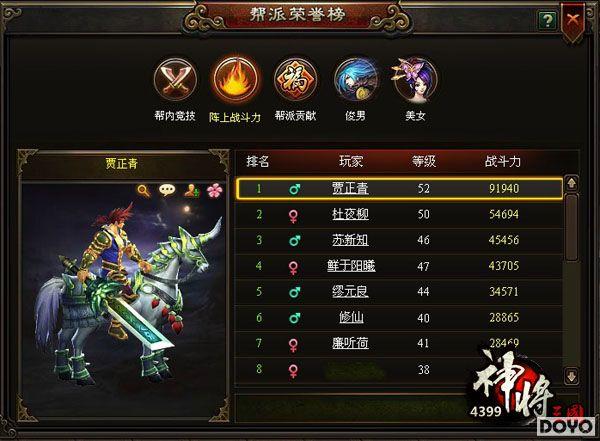Click the ranking list scrollbar thumb
This screenshot has width=600, height=441.
pos(571,228)
